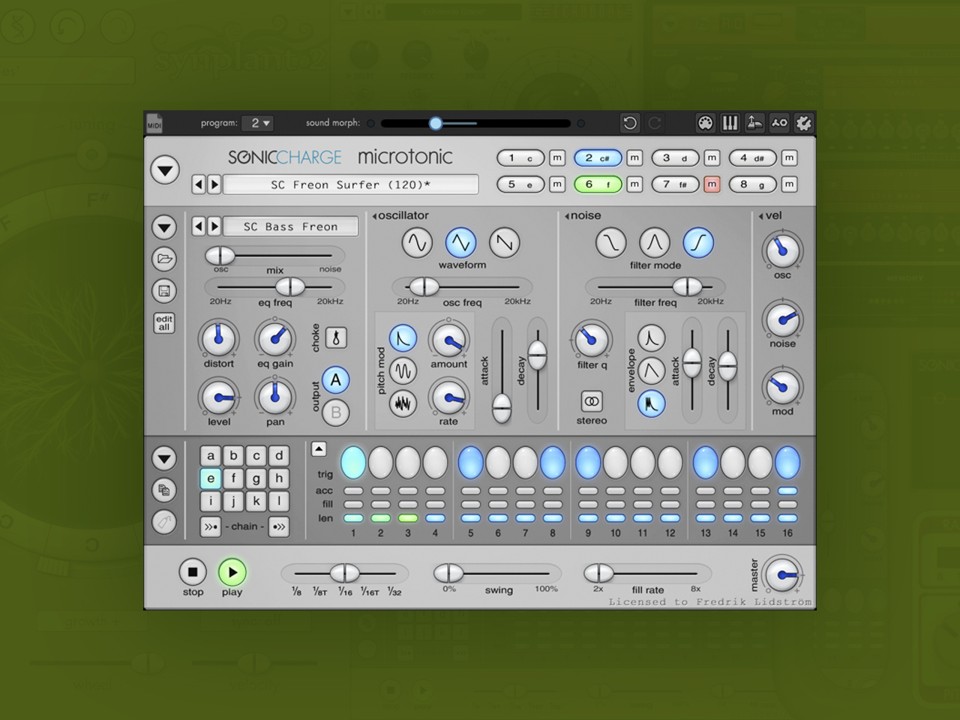Start playback with play button

[x=232, y=572]
